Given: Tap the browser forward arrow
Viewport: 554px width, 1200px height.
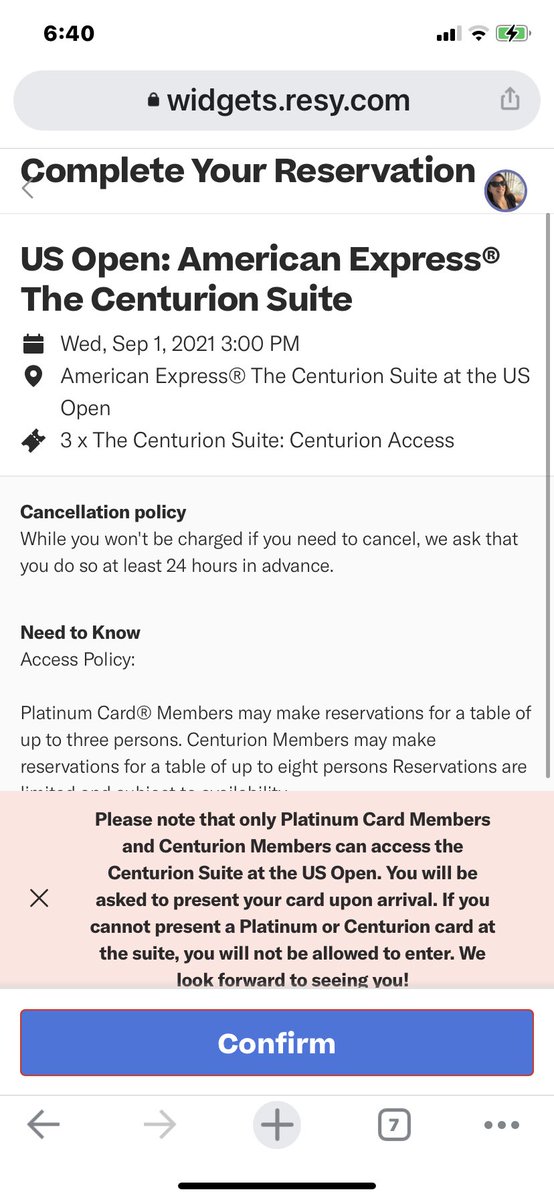Looking at the screenshot, I should click(x=160, y=1125).
